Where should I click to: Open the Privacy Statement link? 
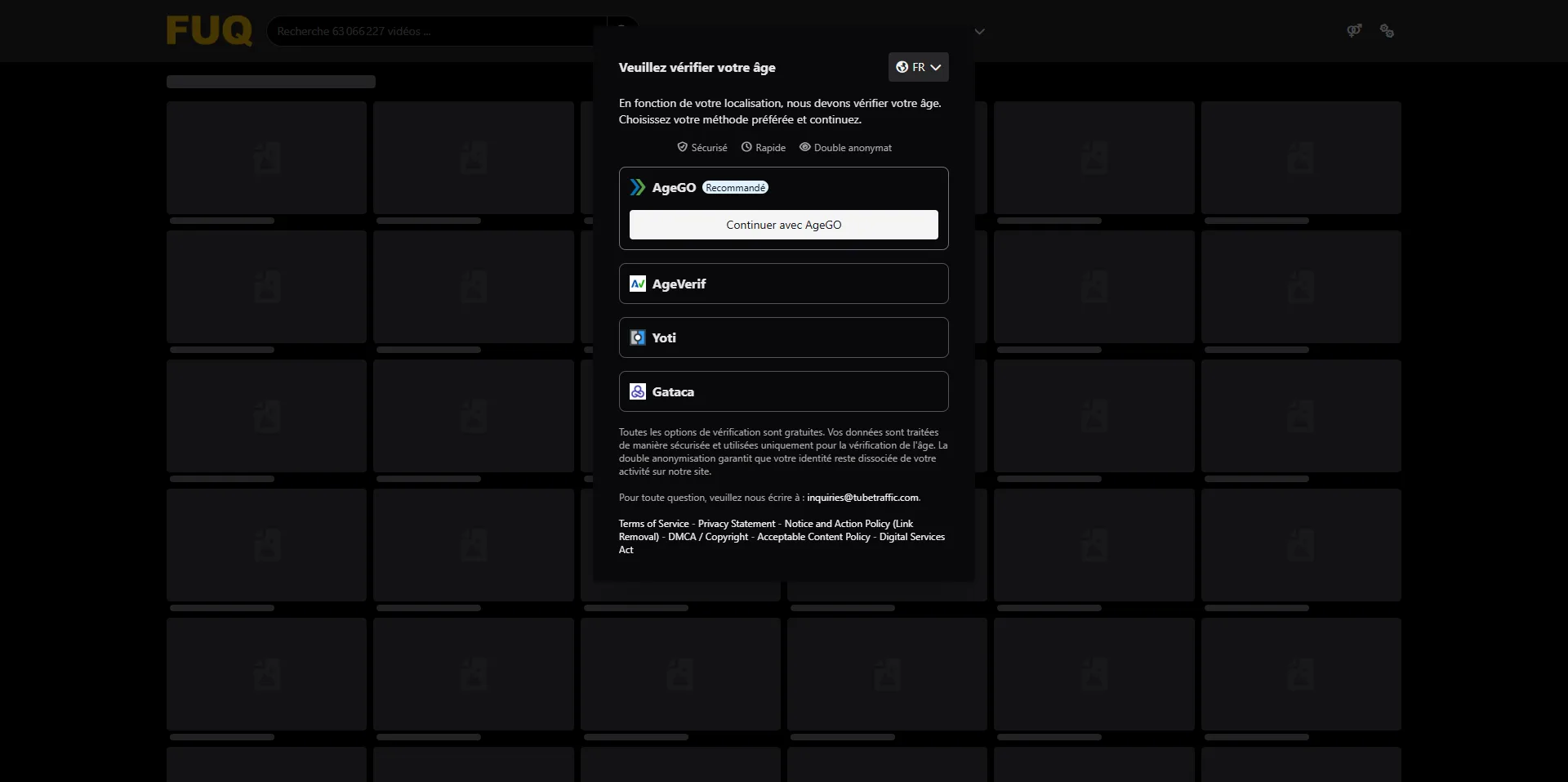click(736, 524)
